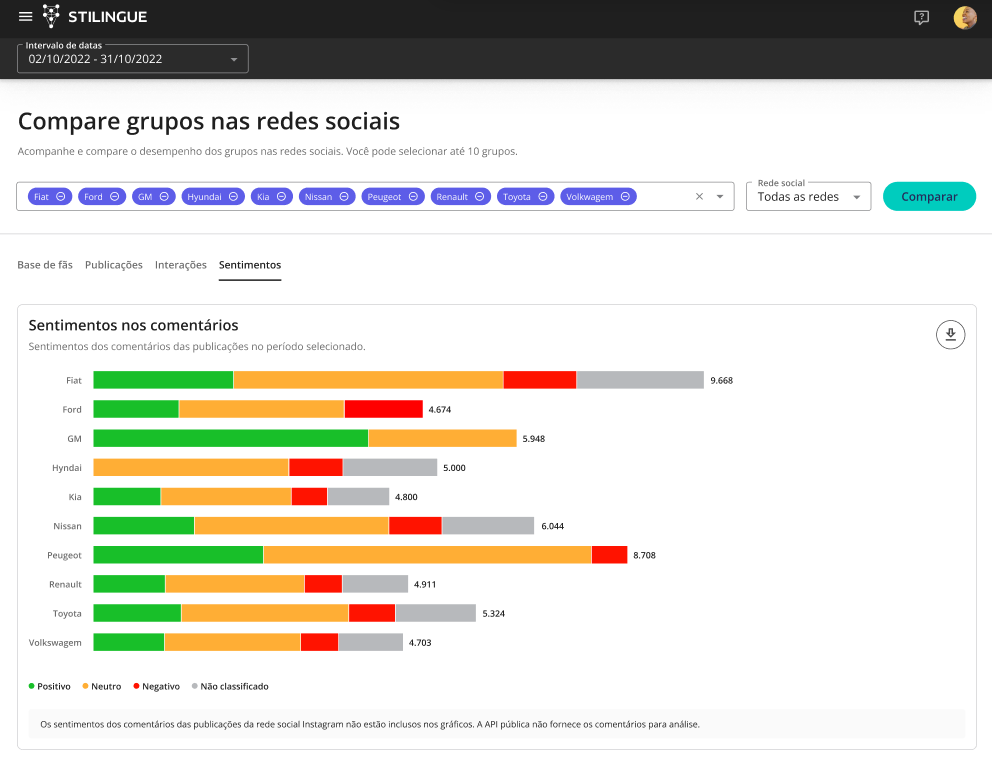Viewport: 992px width, 764px height.
Task: Open the hamburger navigation menu
Action: (26, 17)
